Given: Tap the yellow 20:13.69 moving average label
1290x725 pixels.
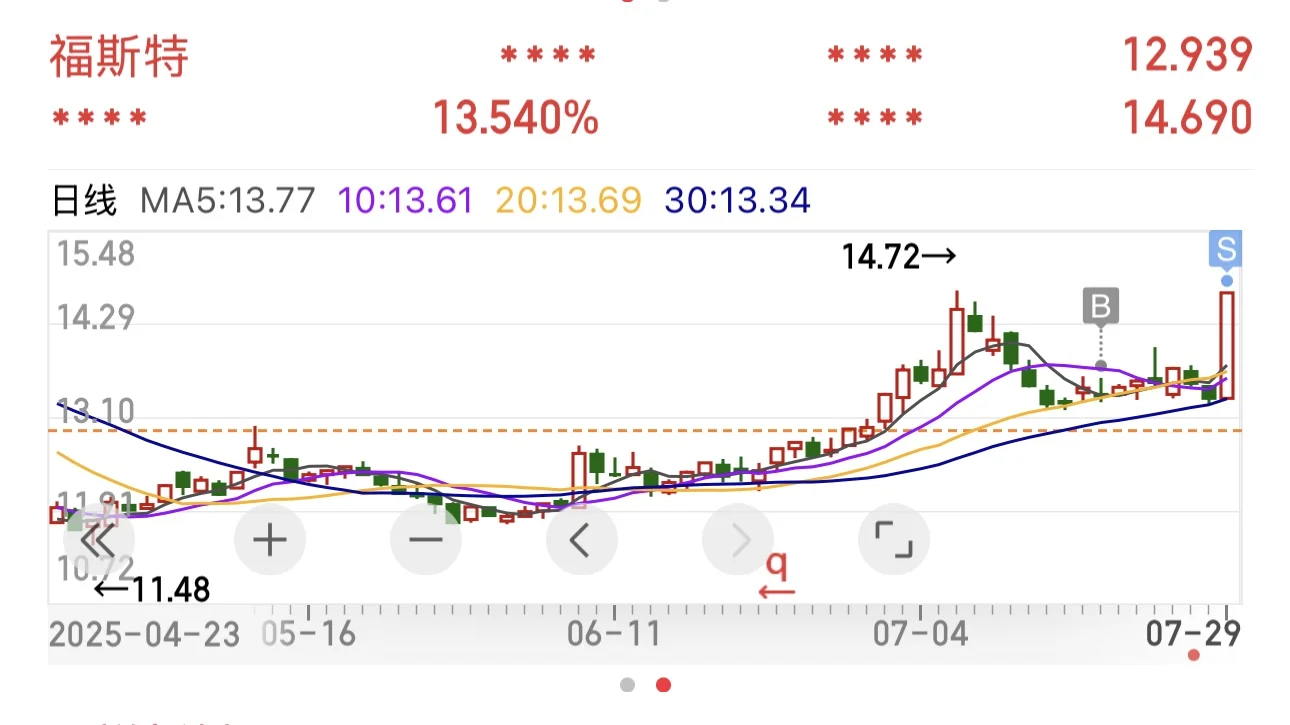Looking at the screenshot, I should click(x=567, y=201).
